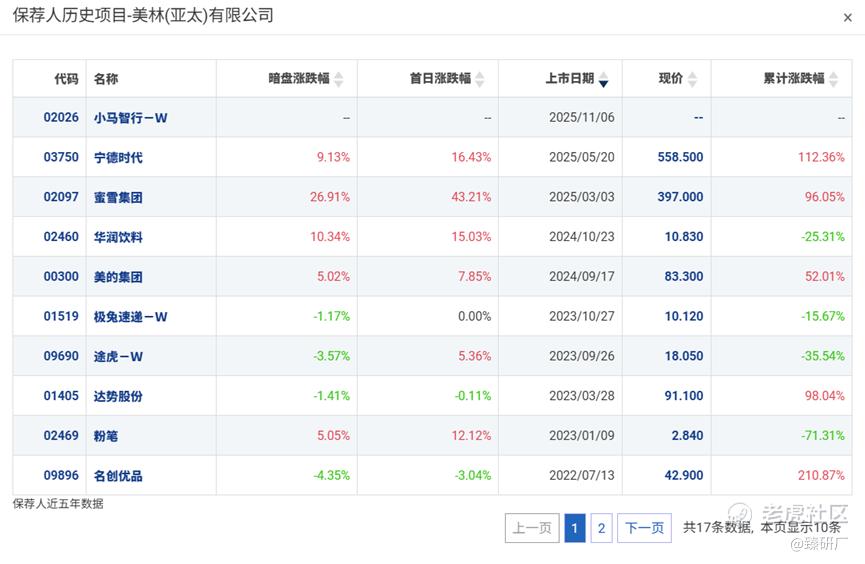The height and width of the screenshot is (564, 865).
Task: Open stock code 01519
Action: click(61, 316)
